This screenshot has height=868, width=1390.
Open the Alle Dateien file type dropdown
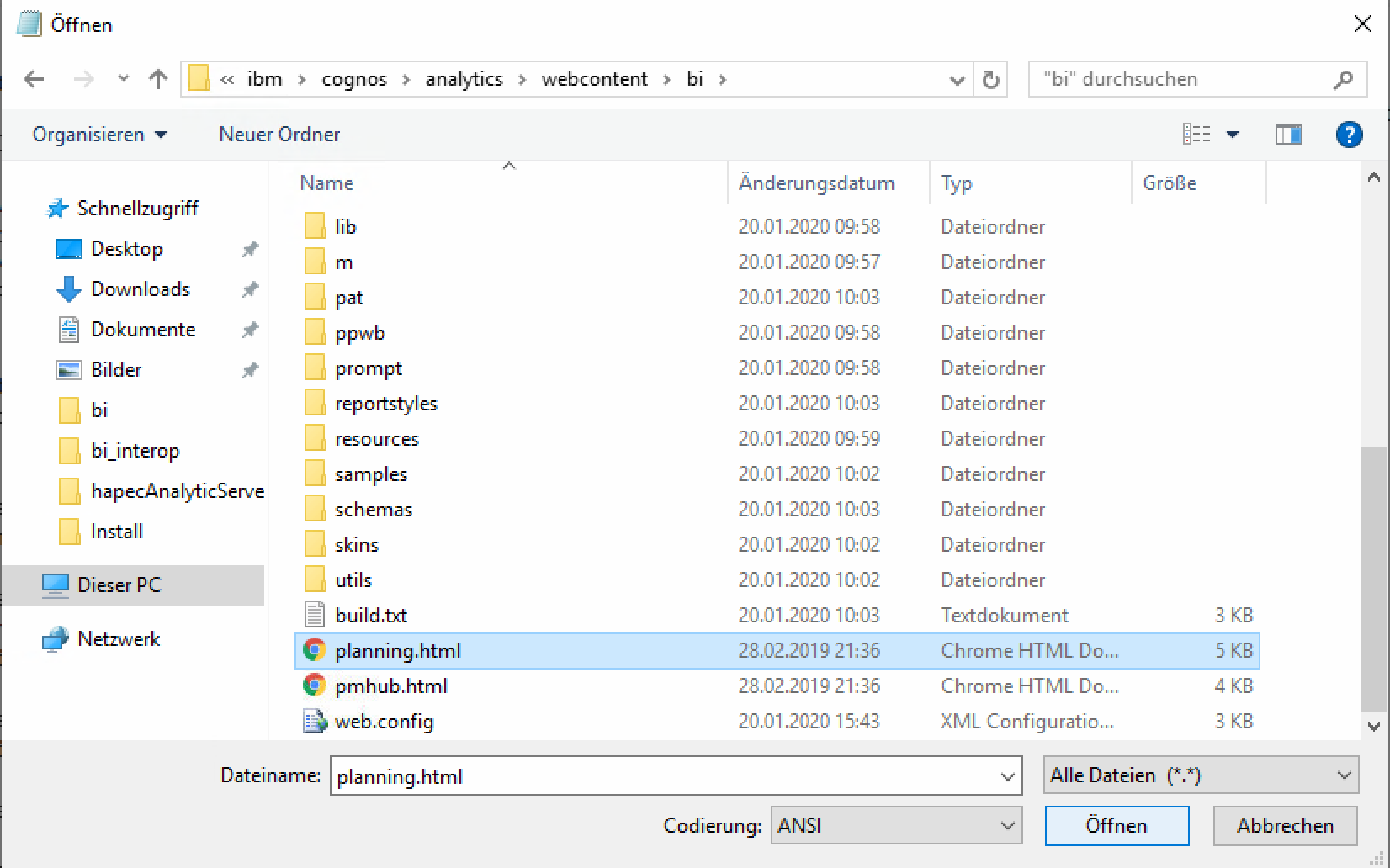(1344, 775)
